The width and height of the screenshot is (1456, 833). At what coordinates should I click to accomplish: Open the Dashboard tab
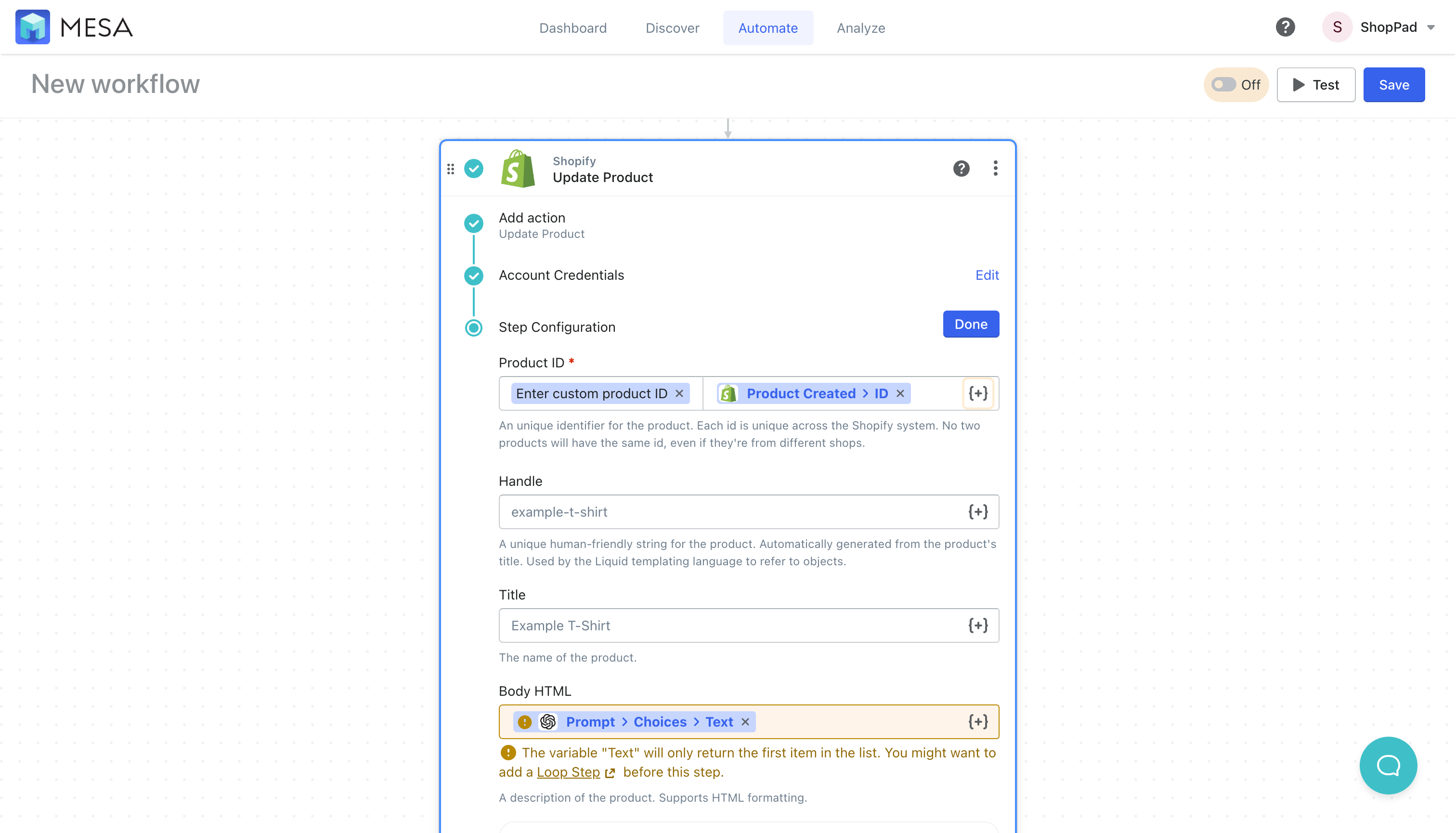coord(572,27)
